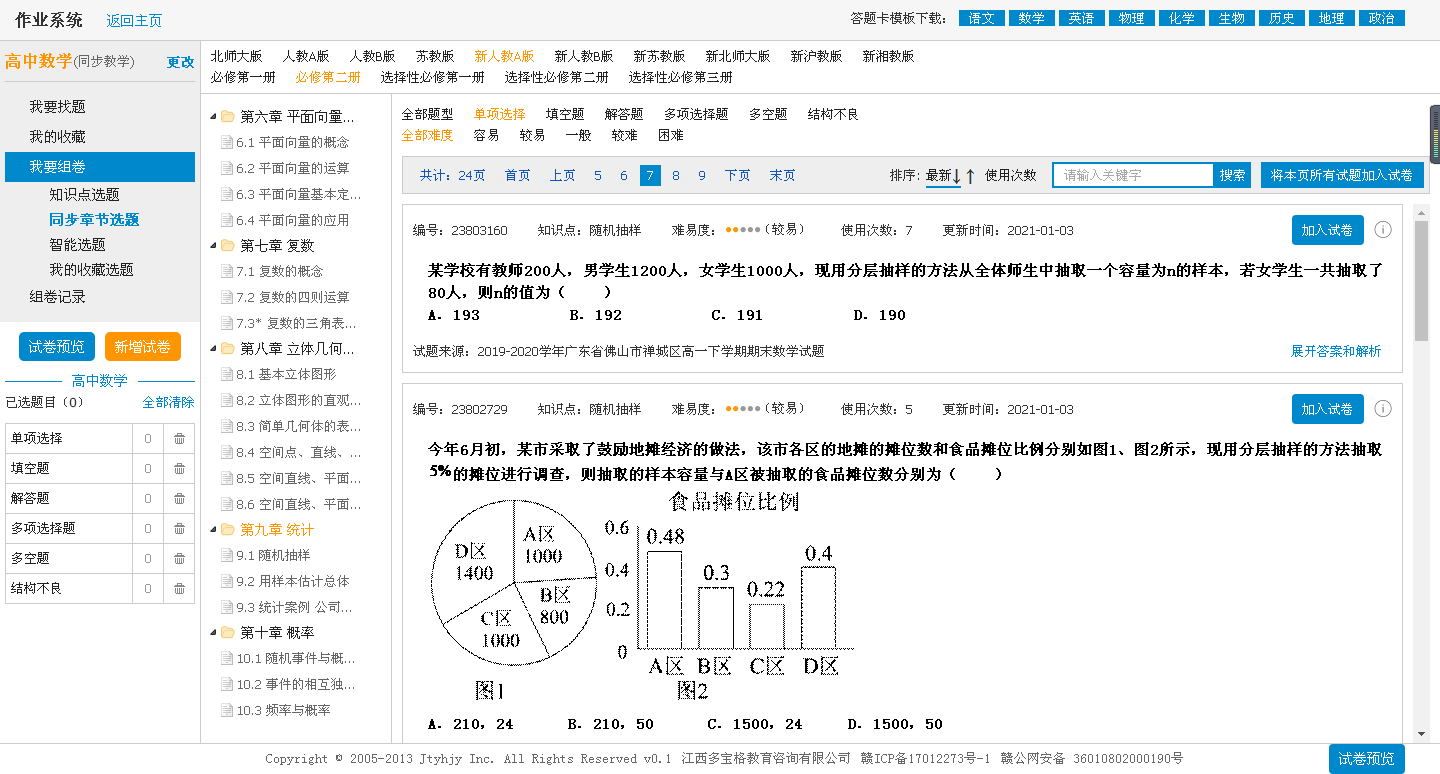
Task: Go to page 8 in pagination
Action: (676, 176)
